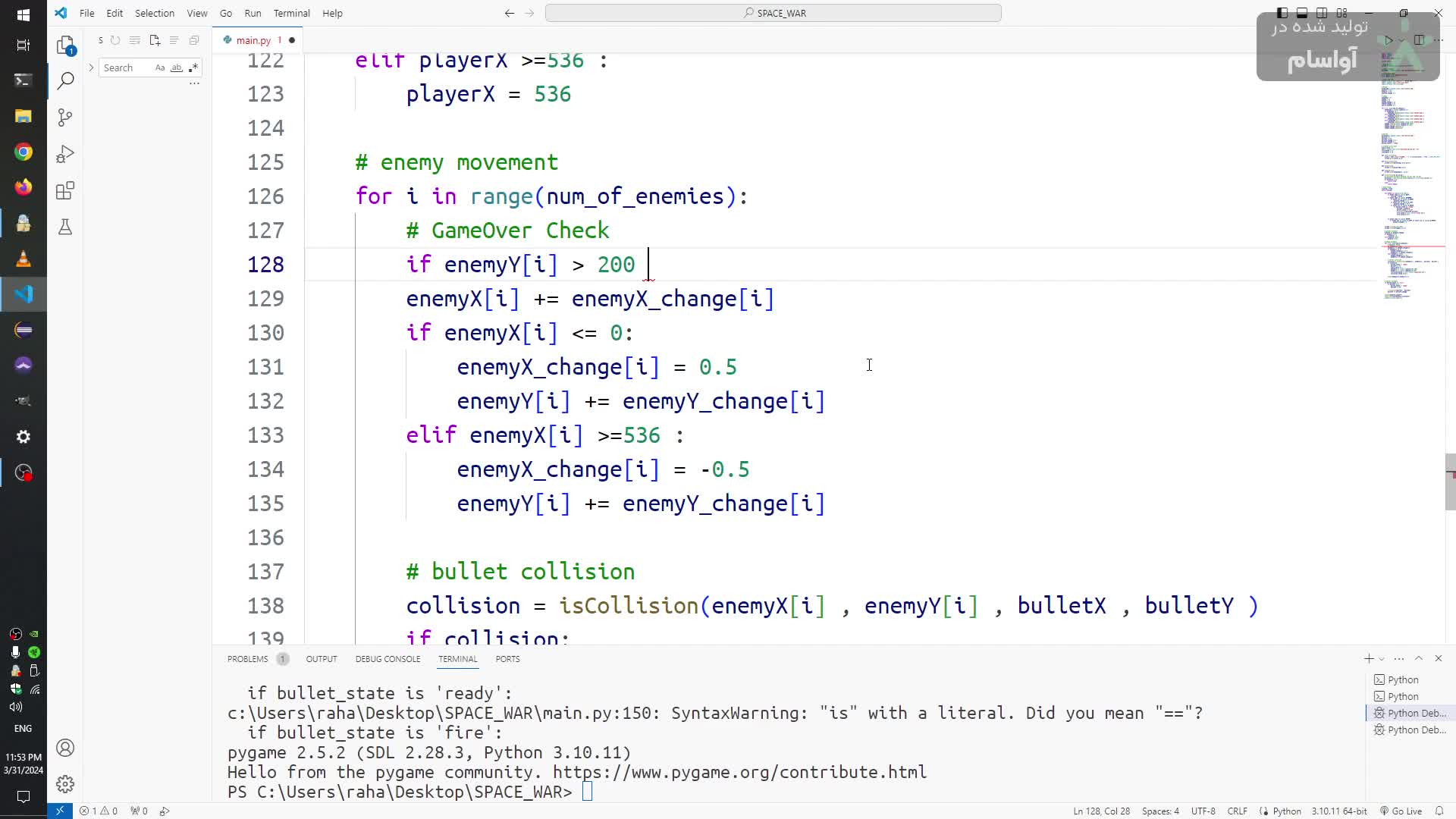The width and height of the screenshot is (1456, 819).
Task: Click the Python language mode in status bar
Action: click(1286, 811)
